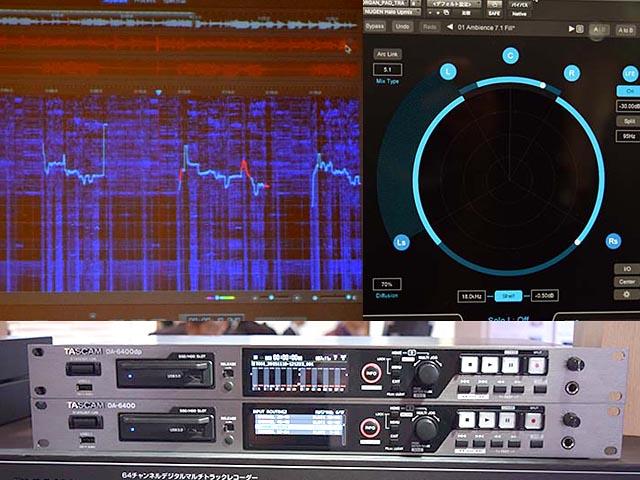Click save preset icon beside next arrow
The height and width of the screenshot is (480, 640).
(579, 29)
